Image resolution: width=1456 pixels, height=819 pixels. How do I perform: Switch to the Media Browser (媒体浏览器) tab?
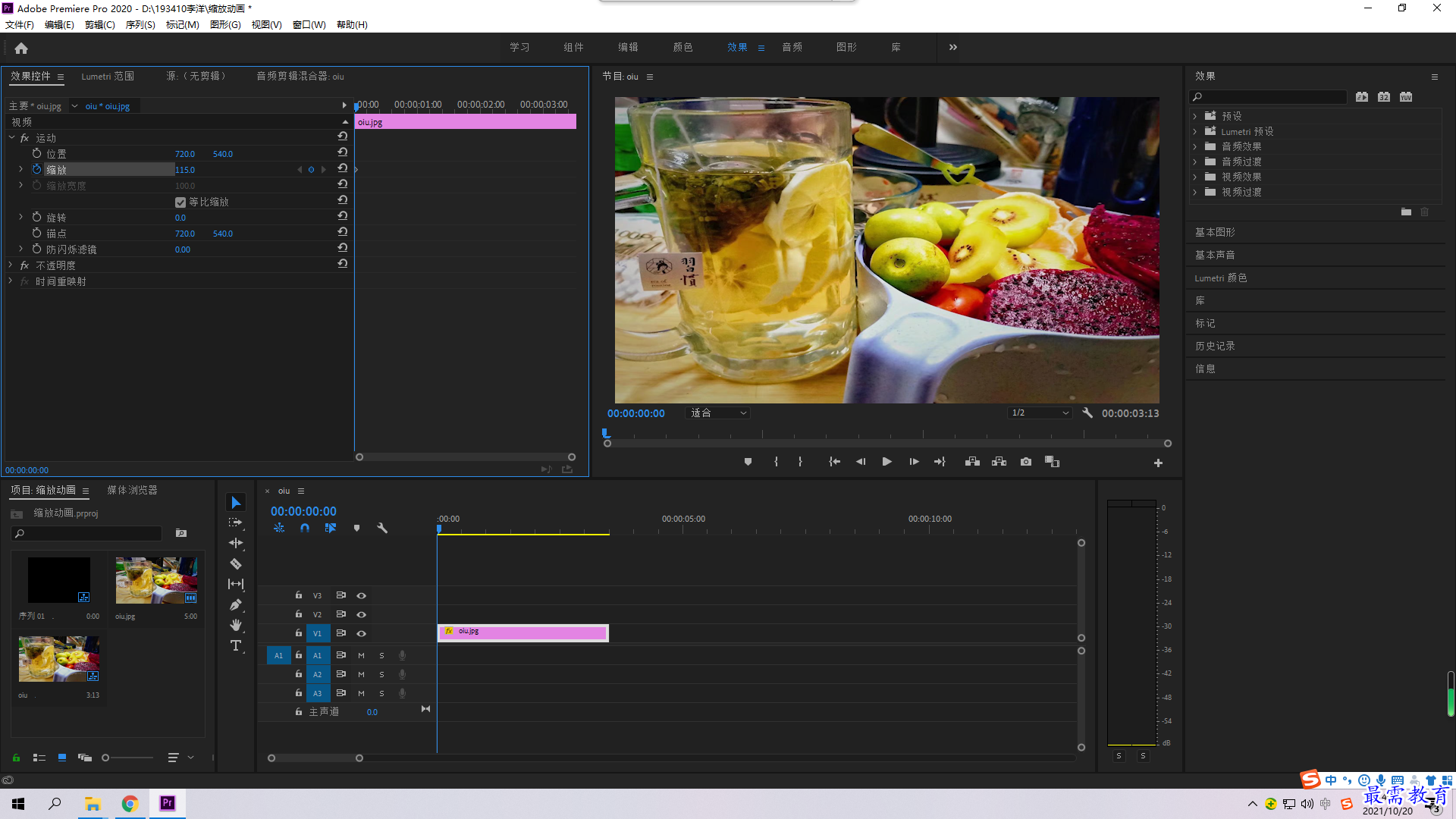[133, 491]
